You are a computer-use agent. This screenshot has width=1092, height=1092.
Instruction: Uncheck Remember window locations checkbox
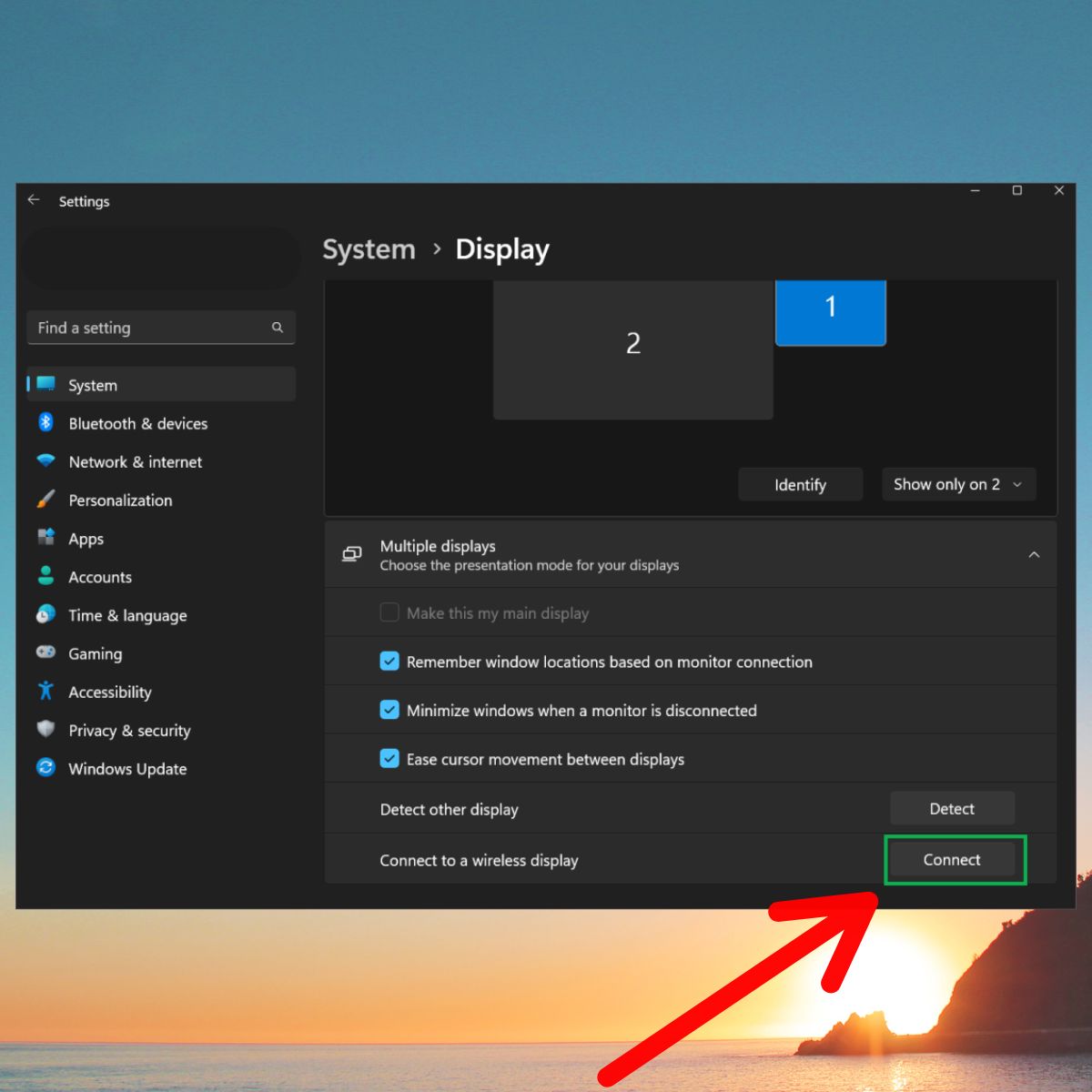tap(389, 662)
